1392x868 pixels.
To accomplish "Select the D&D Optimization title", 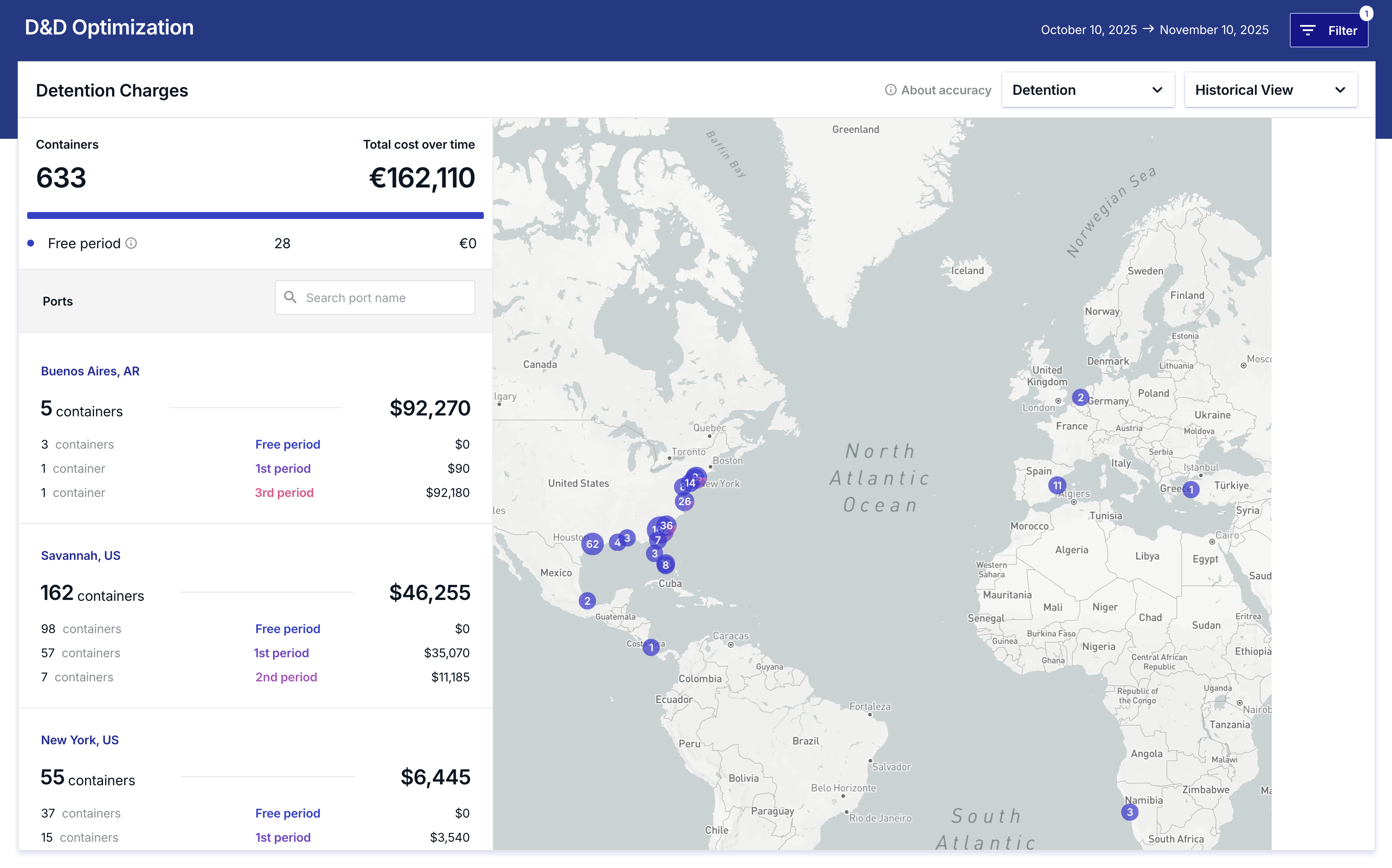I will 109,27.
